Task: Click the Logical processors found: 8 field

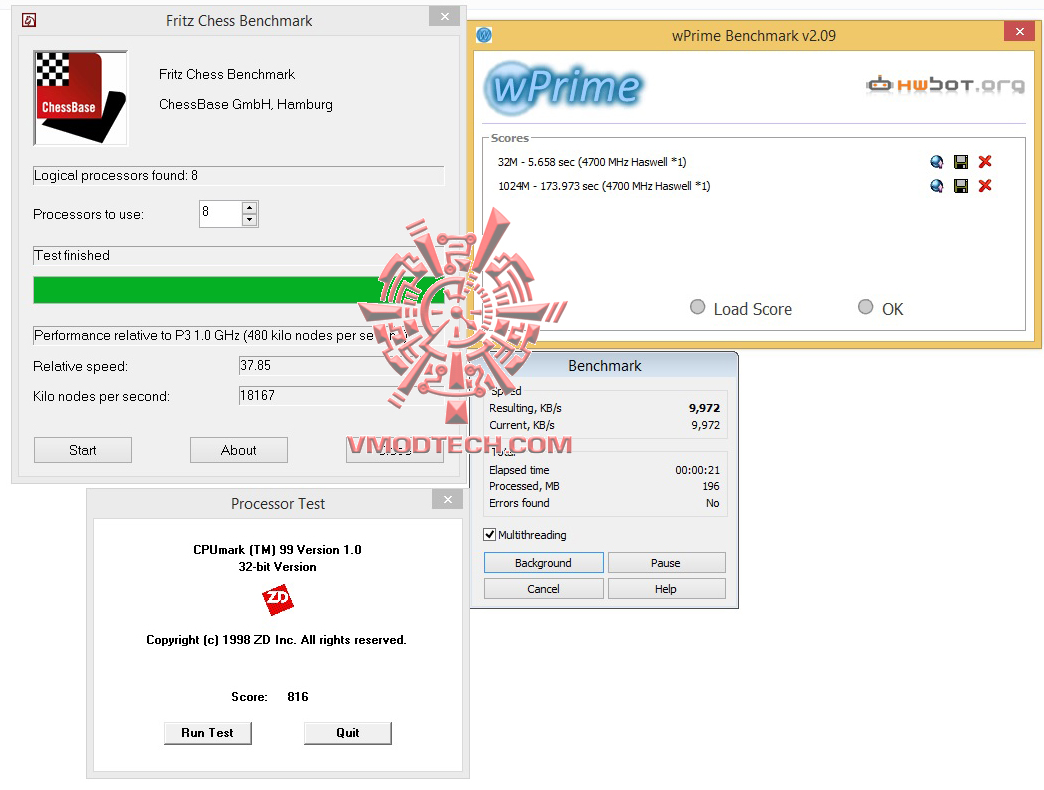Action: [238, 176]
